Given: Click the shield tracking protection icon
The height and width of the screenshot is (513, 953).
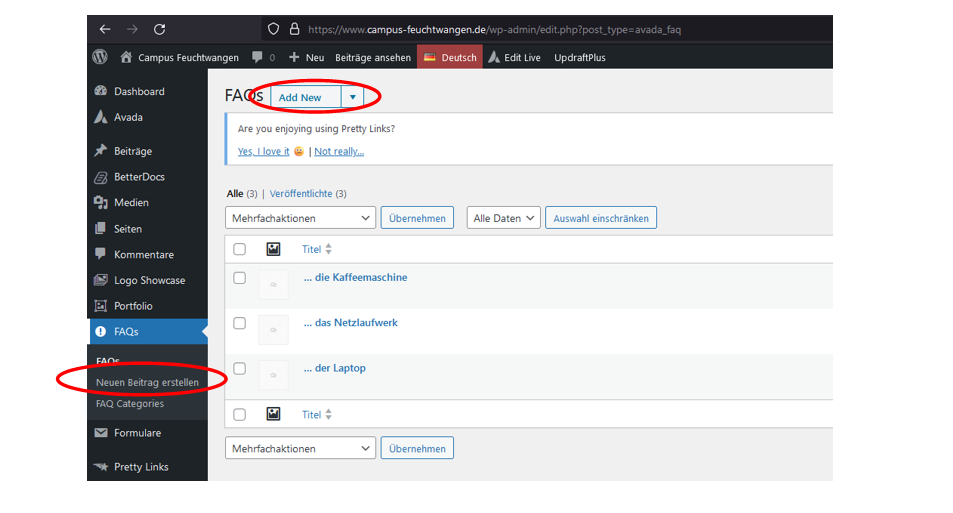Looking at the screenshot, I should coord(274,29).
